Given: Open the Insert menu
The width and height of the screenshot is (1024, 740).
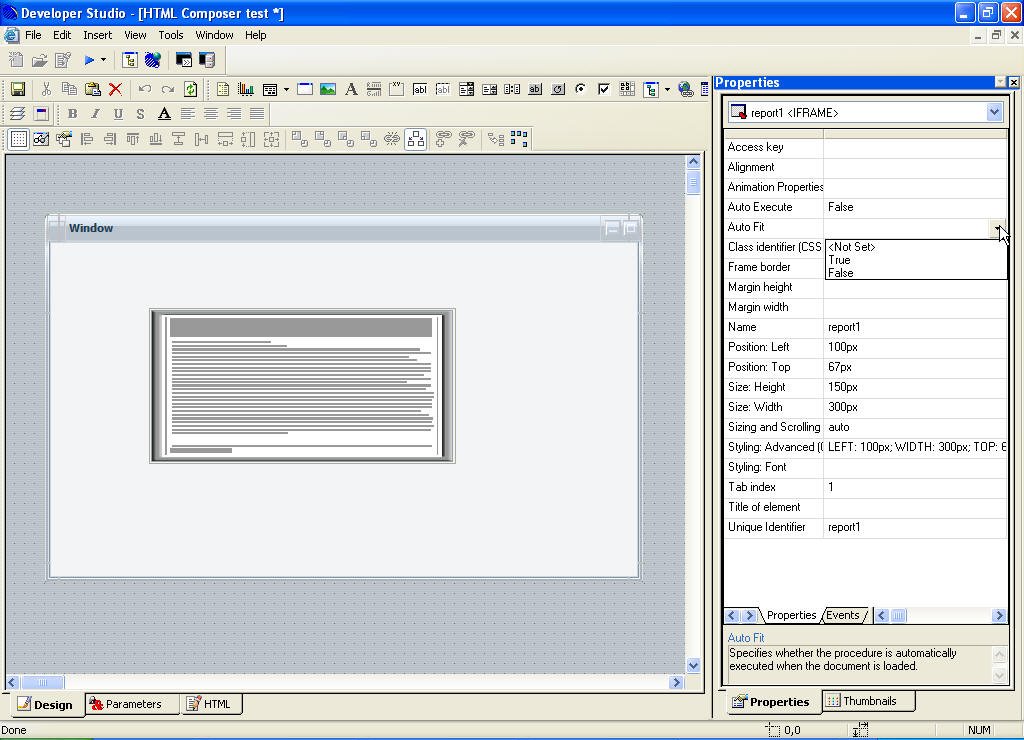Looking at the screenshot, I should click(97, 35).
